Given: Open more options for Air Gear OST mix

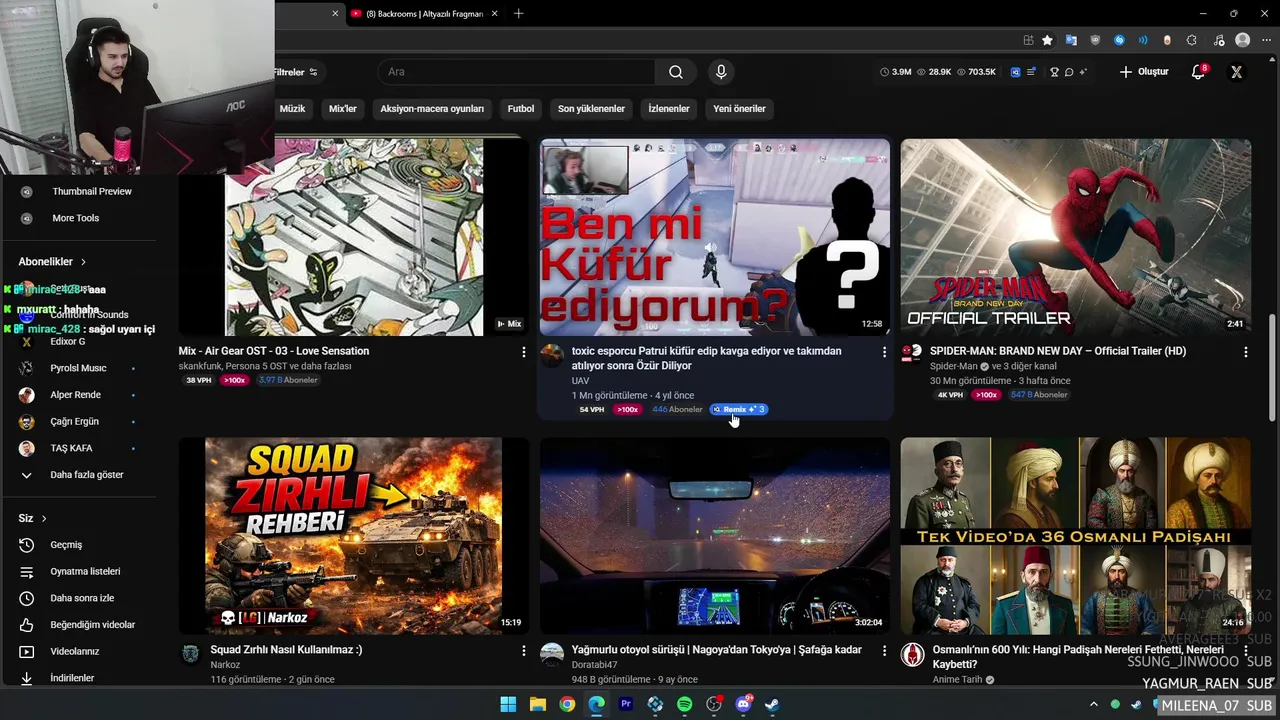Looking at the screenshot, I should (x=523, y=352).
